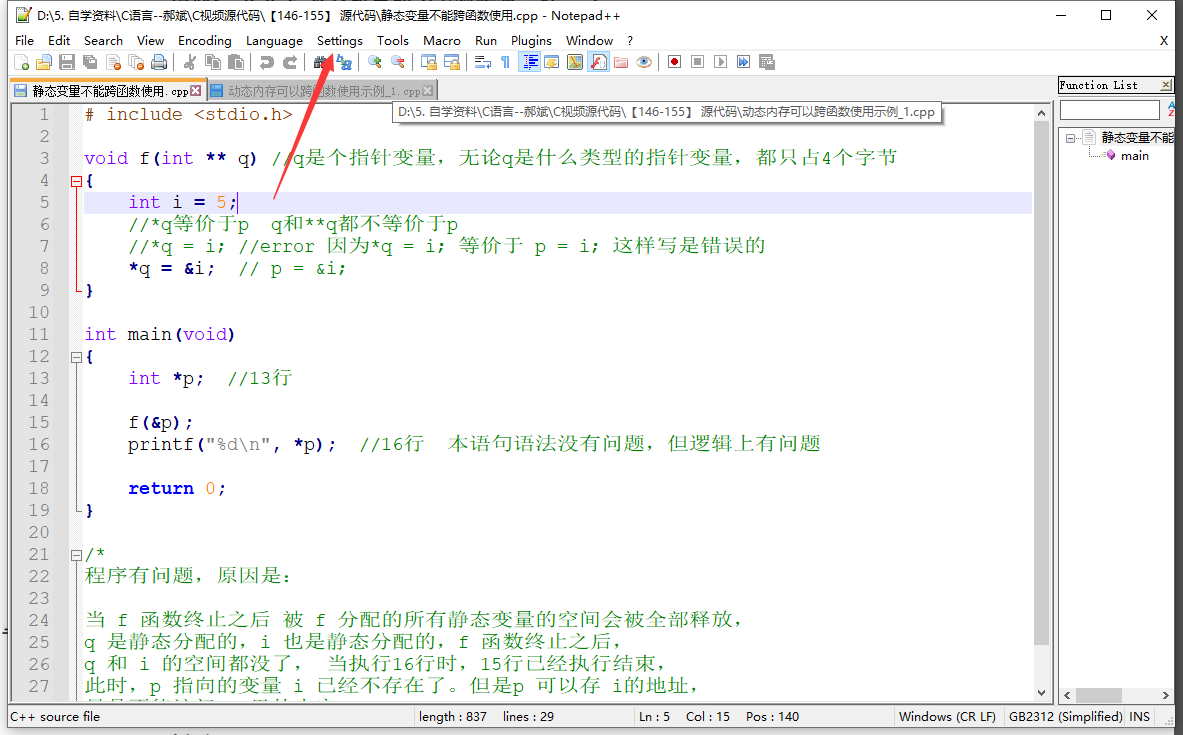1183x735 pixels.
Task: Toggle synchronized horizontal scrolling icon
Action: tap(452, 62)
